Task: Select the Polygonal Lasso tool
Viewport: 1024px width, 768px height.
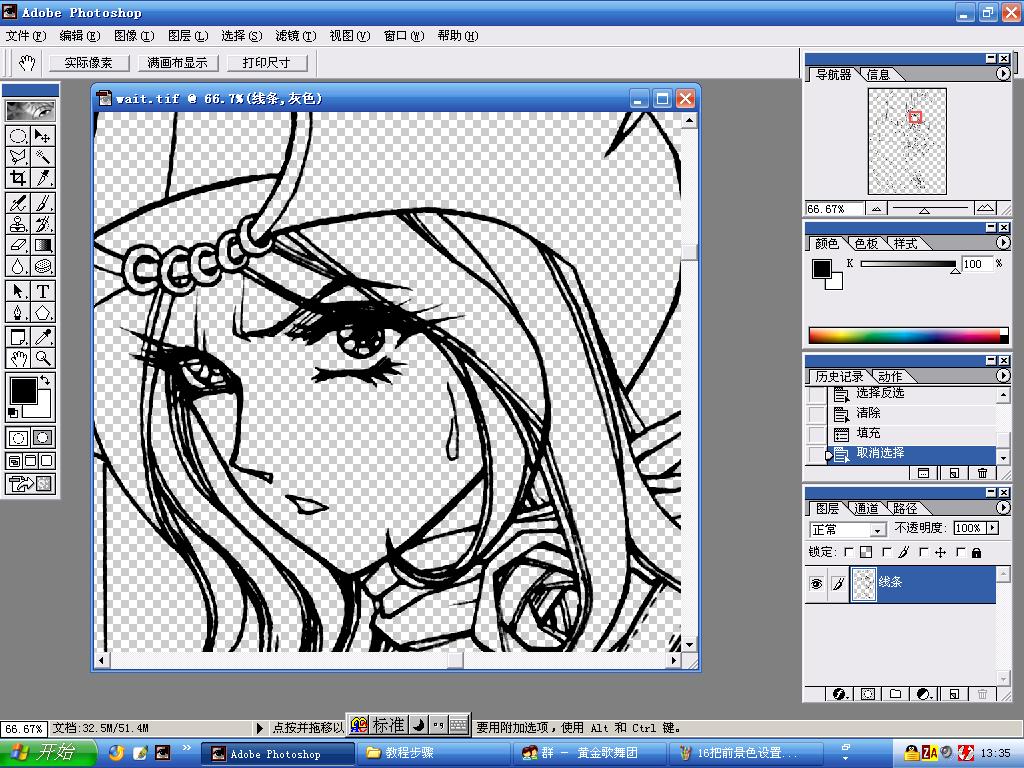Action: pos(18,157)
